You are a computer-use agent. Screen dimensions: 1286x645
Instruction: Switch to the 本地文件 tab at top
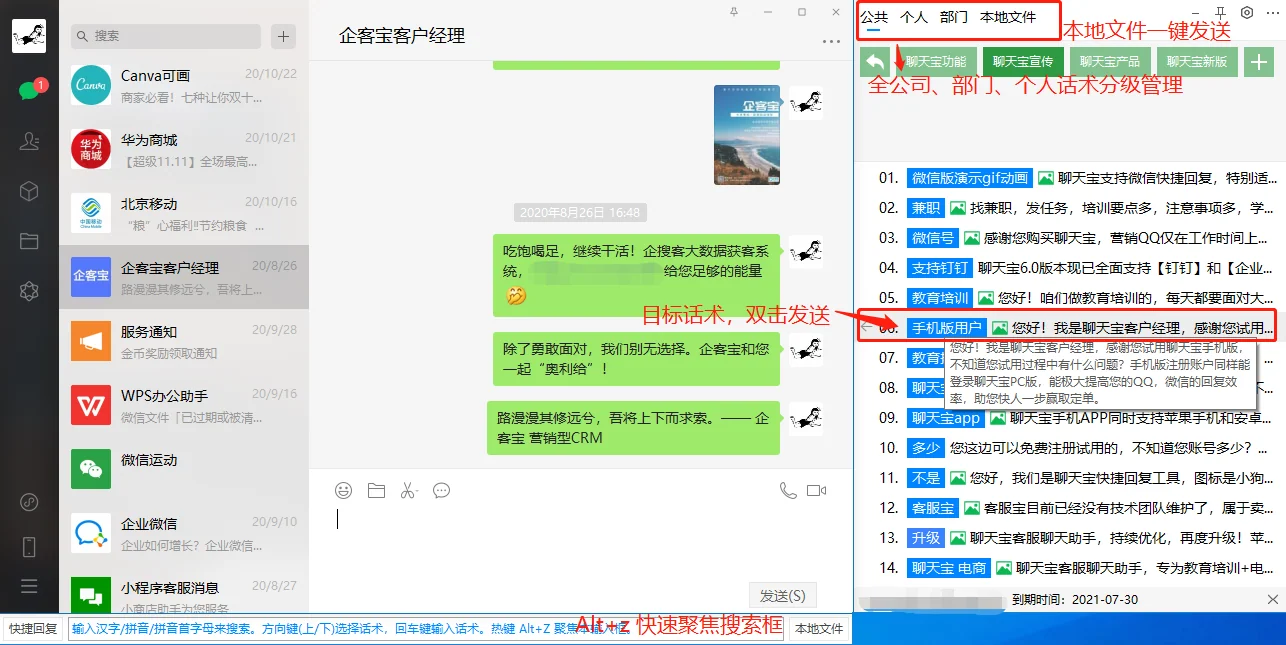(1008, 17)
